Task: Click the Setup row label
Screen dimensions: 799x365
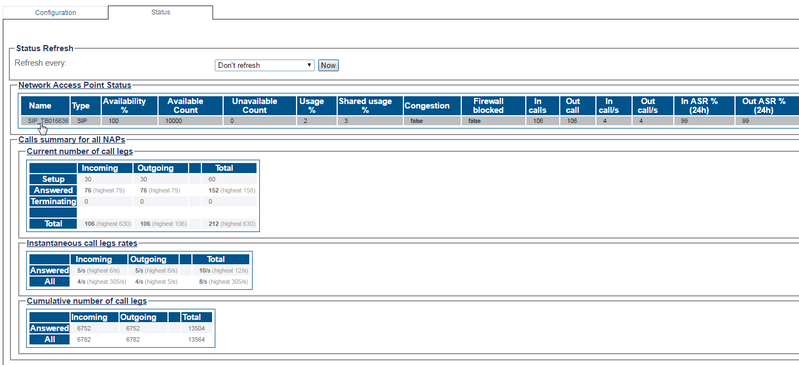Action: coord(53,179)
